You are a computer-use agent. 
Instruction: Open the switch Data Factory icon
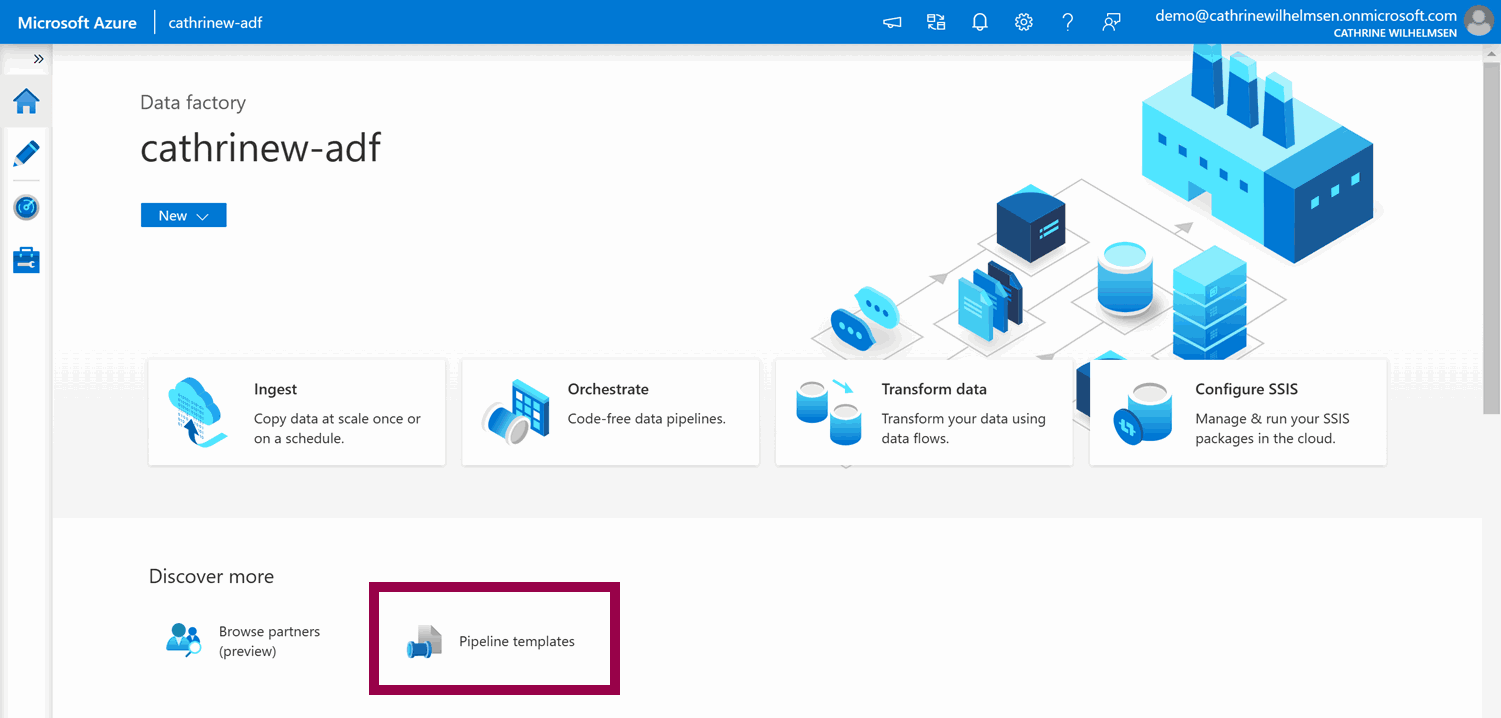pyautogui.click(x=936, y=22)
